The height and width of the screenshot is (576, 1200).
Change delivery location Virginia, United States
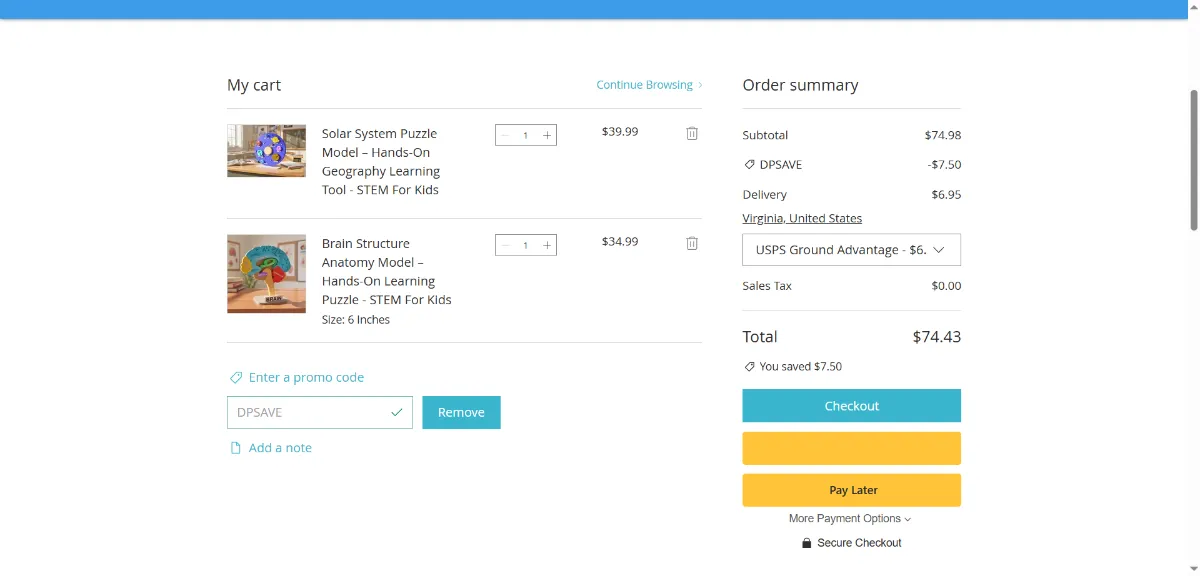point(802,218)
